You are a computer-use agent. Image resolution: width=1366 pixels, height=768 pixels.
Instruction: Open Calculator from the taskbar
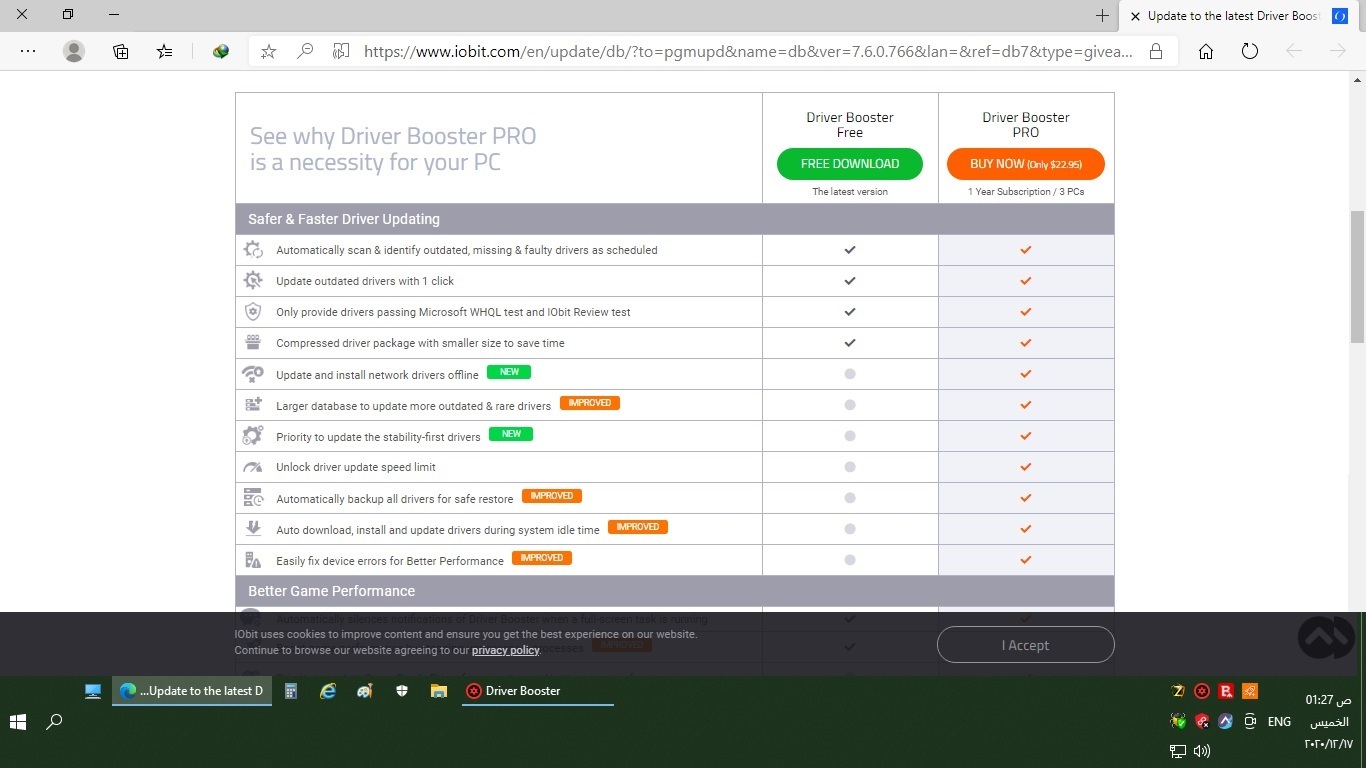tap(291, 691)
